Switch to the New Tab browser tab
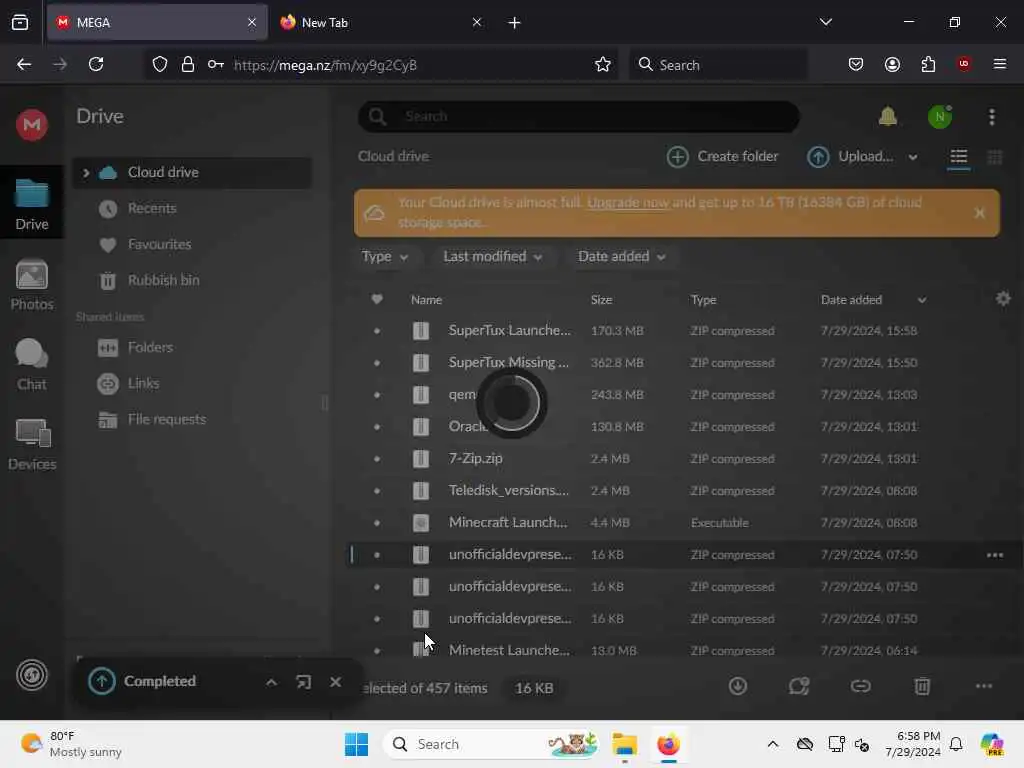 (380, 23)
